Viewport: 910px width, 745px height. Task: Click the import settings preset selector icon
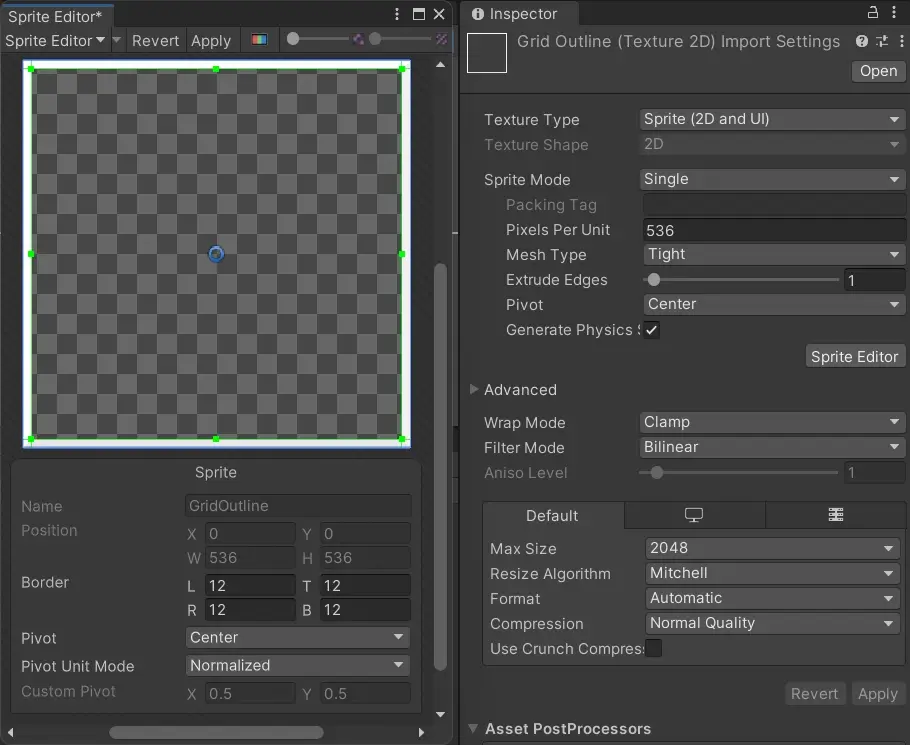tap(882, 41)
